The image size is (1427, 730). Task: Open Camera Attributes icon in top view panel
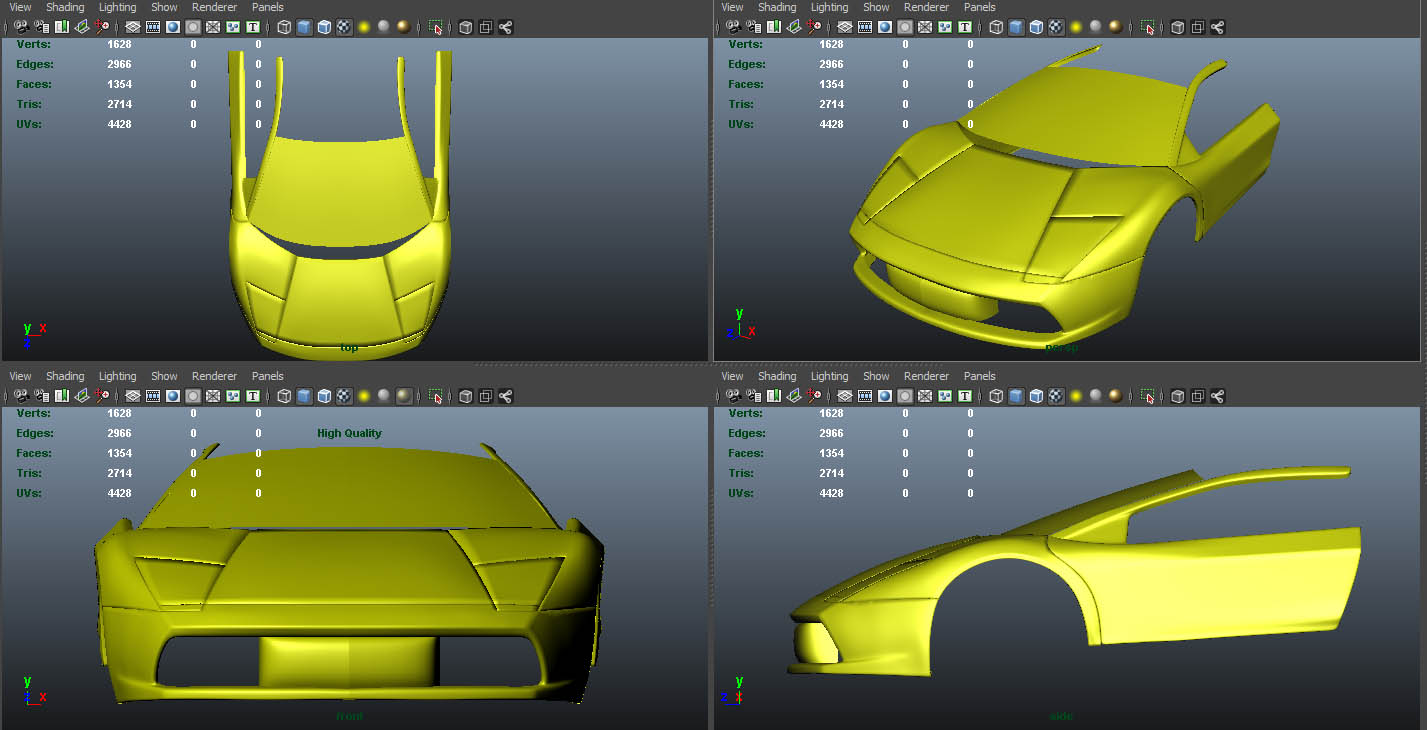(x=41, y=27)
